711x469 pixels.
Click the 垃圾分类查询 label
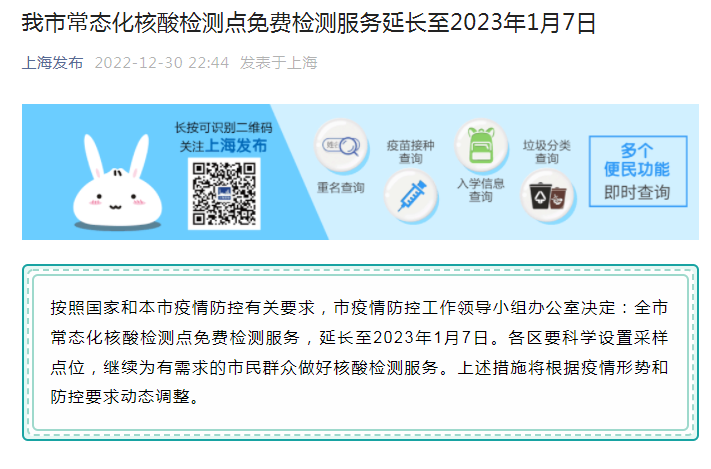pyautogui.click(x=546, y=152)
